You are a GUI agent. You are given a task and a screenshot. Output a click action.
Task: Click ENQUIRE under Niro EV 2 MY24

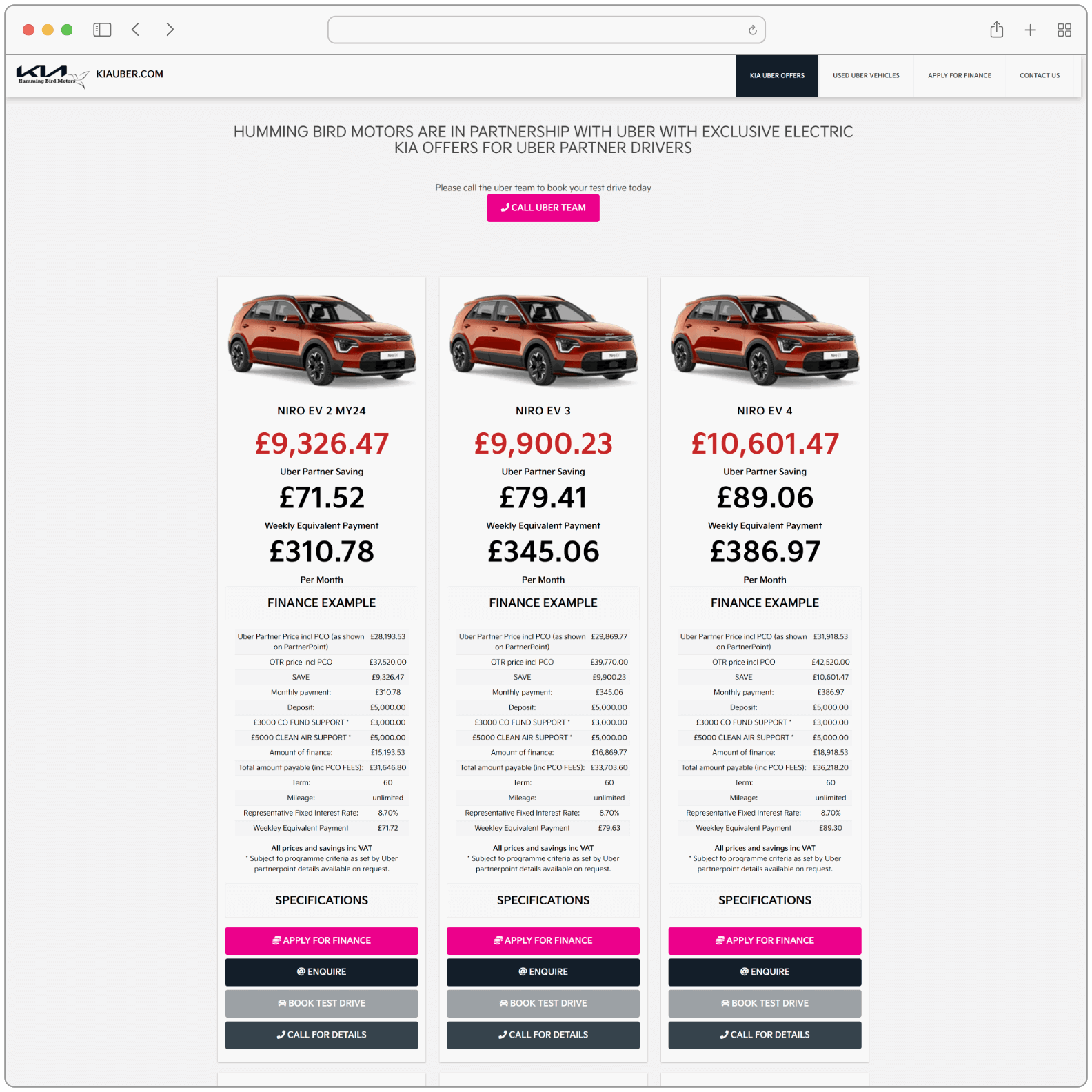(x=322, y=972)
